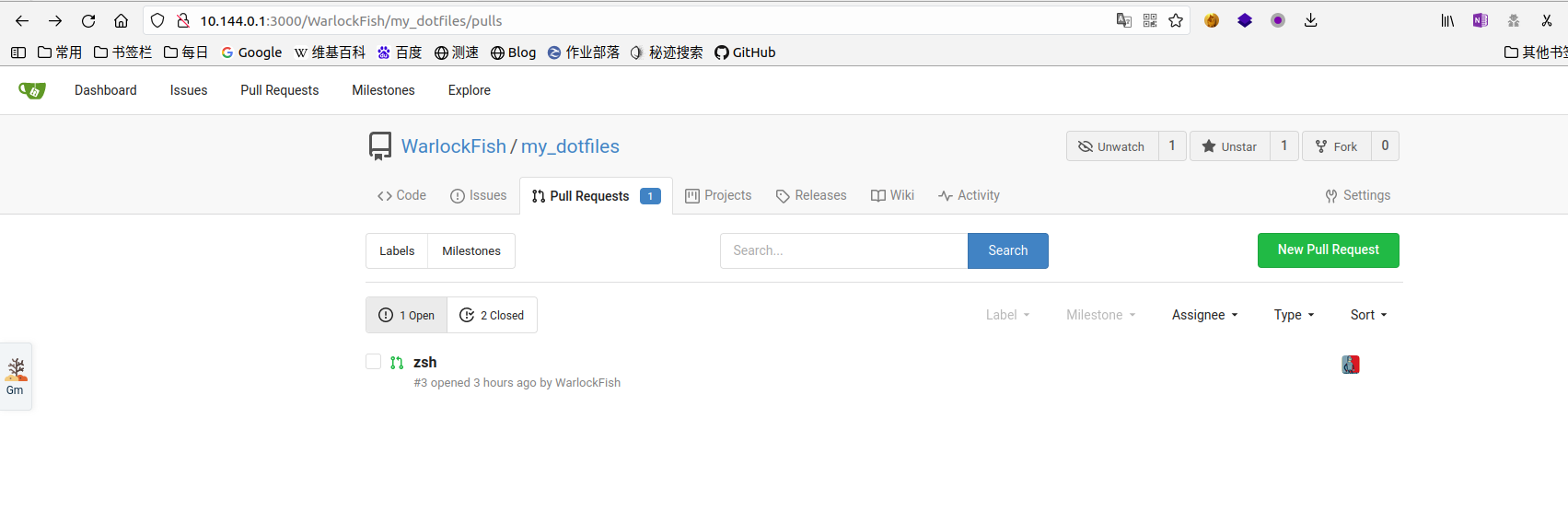This screenshot has width=1568, height=511.
Task: Open the library bookshelf icon
Action: (x=1447, y=20)
